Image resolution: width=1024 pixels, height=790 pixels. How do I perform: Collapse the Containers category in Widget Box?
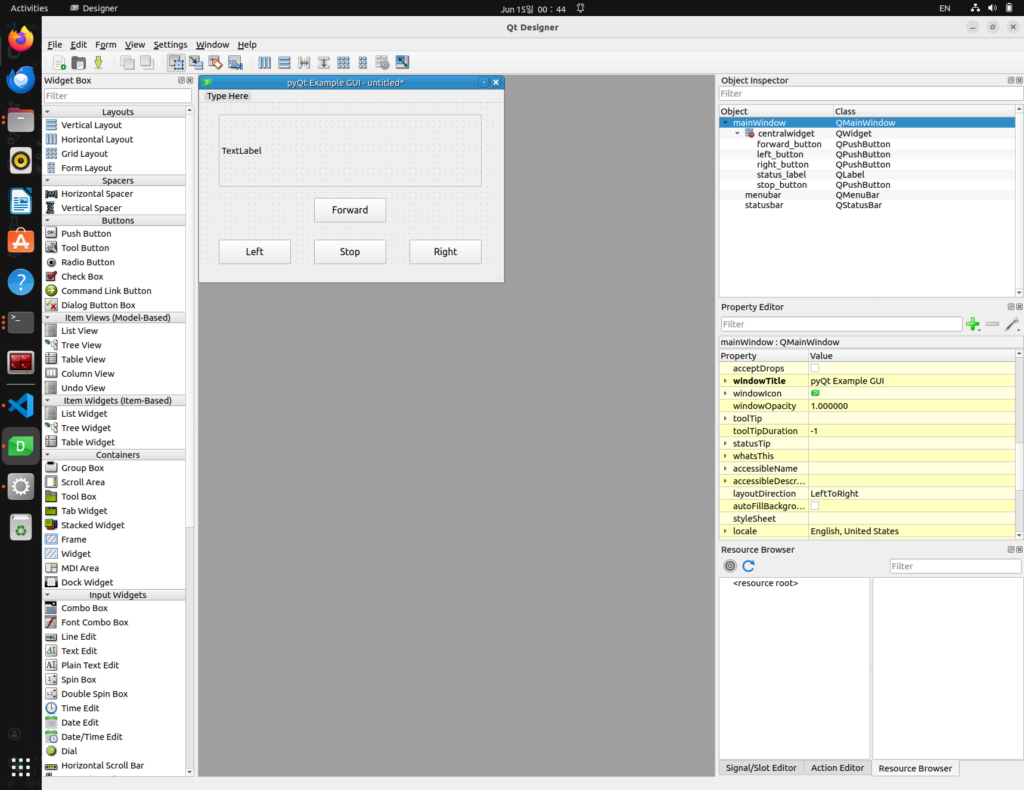pos(48,454)
